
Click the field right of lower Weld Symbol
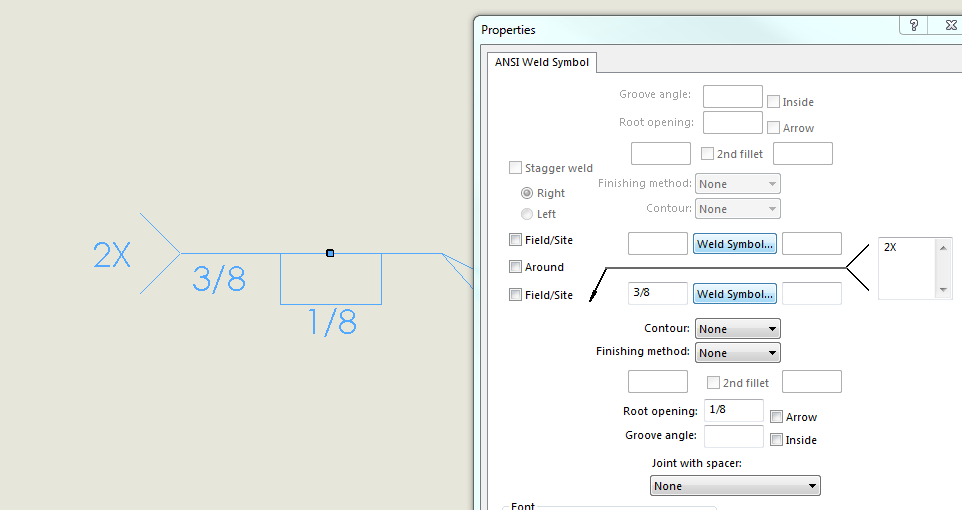point(812,293)
